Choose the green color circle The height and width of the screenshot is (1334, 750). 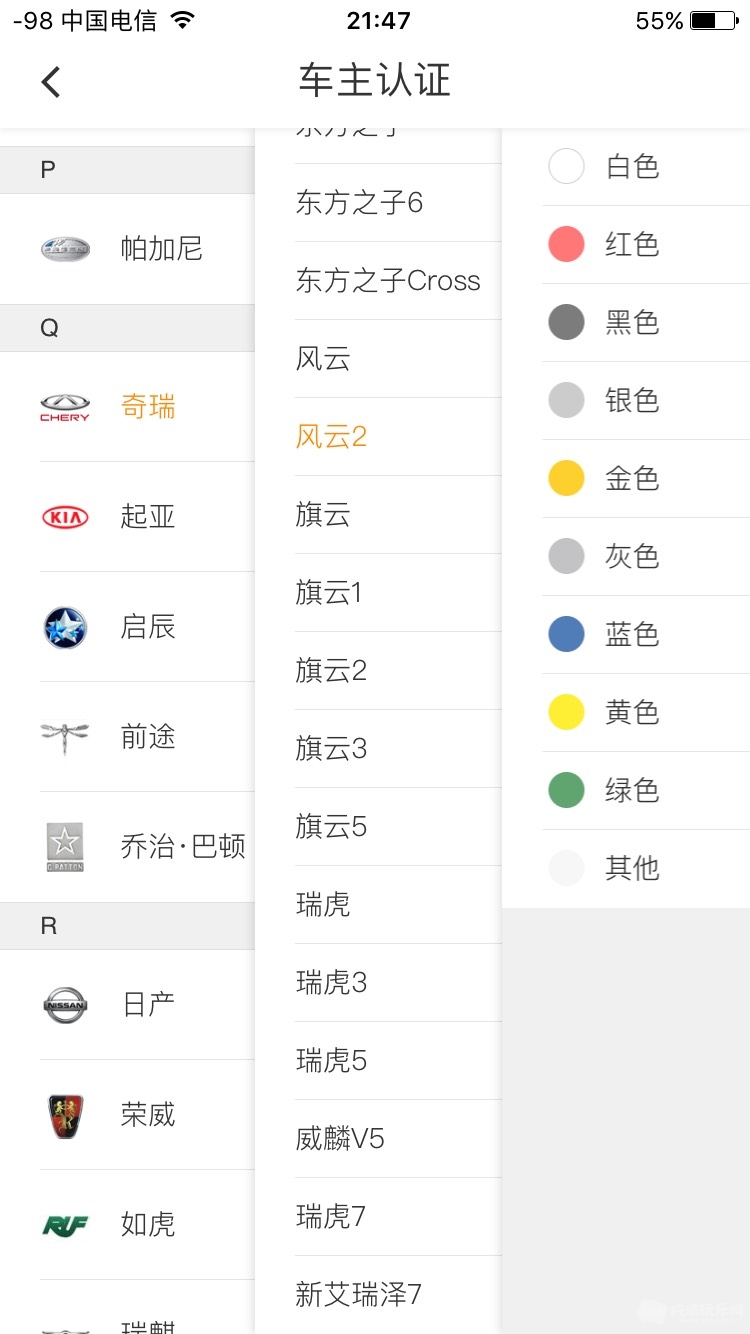tap(566, 790)
